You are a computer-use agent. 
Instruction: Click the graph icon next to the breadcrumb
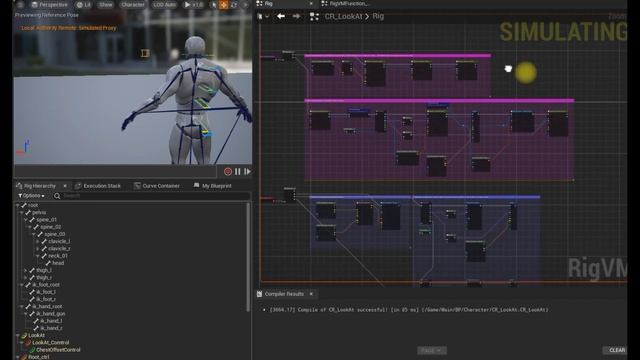click(x=314, y=16)
